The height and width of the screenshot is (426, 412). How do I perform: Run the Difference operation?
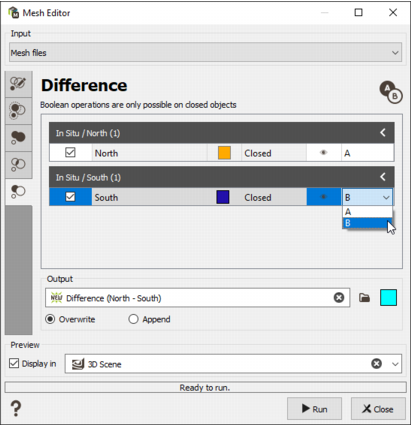coord(314,408)
